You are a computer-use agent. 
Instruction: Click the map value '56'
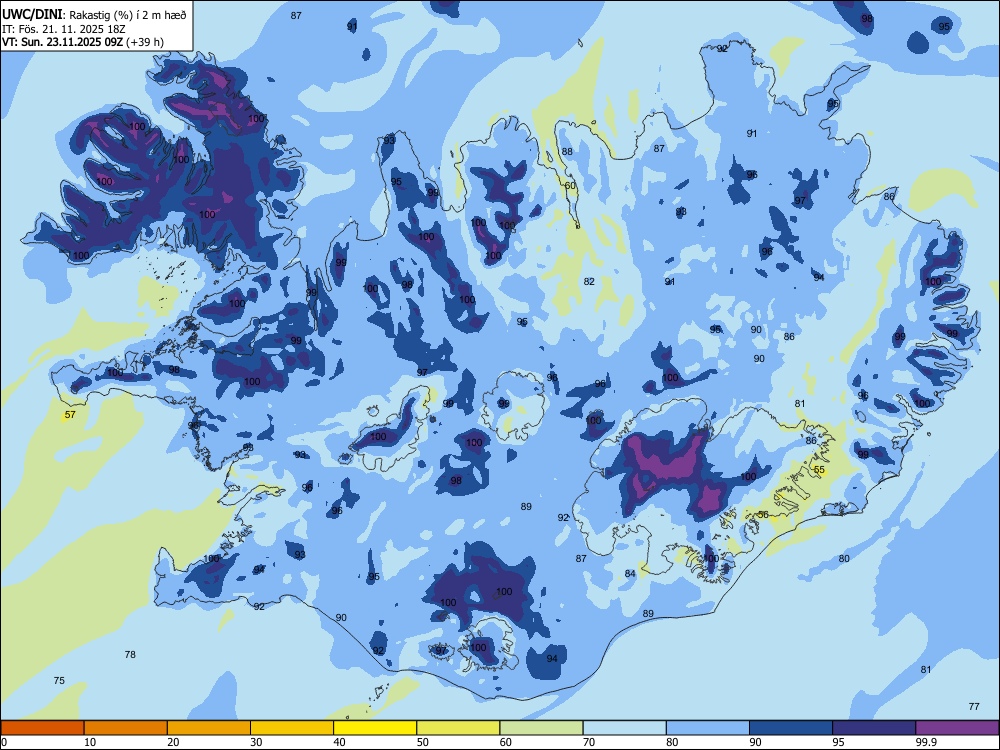[763, 515]
